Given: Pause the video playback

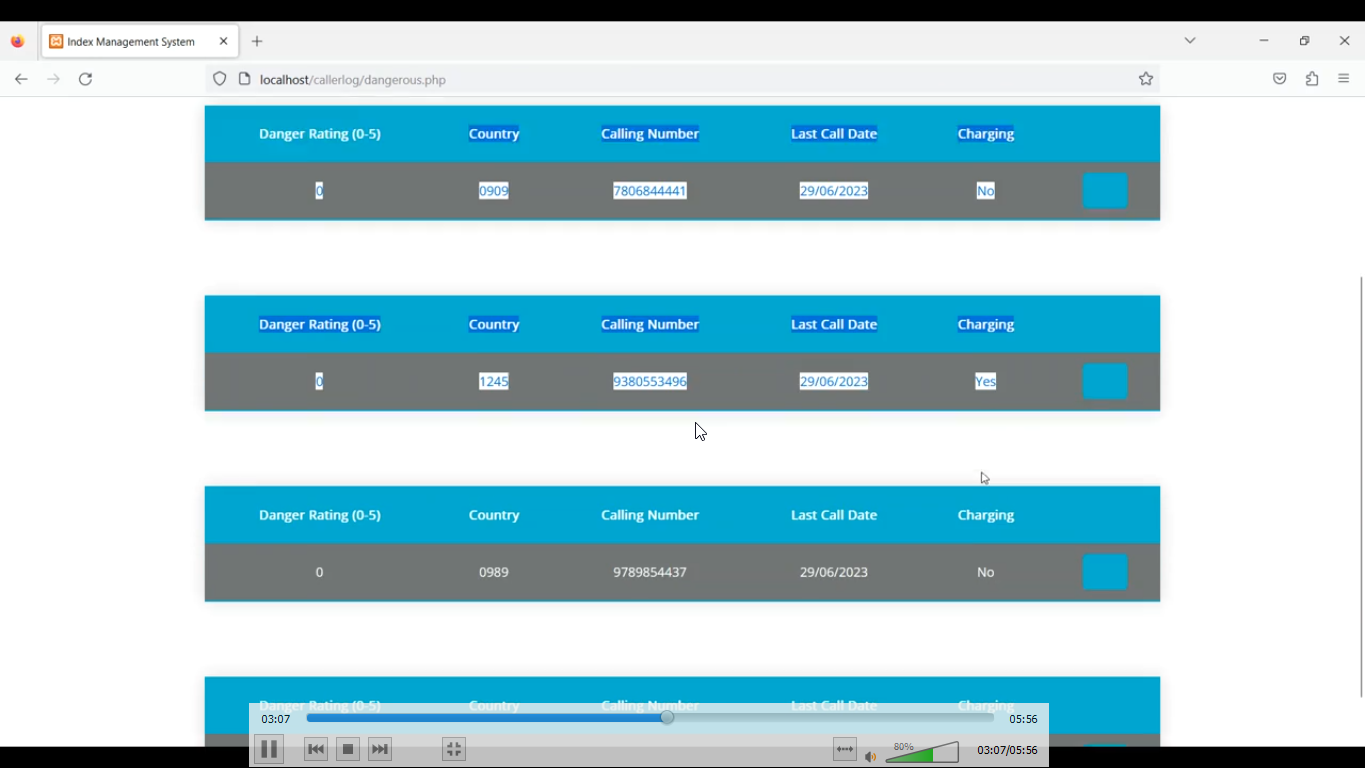Looking at the screenshot, I should 268,749.
